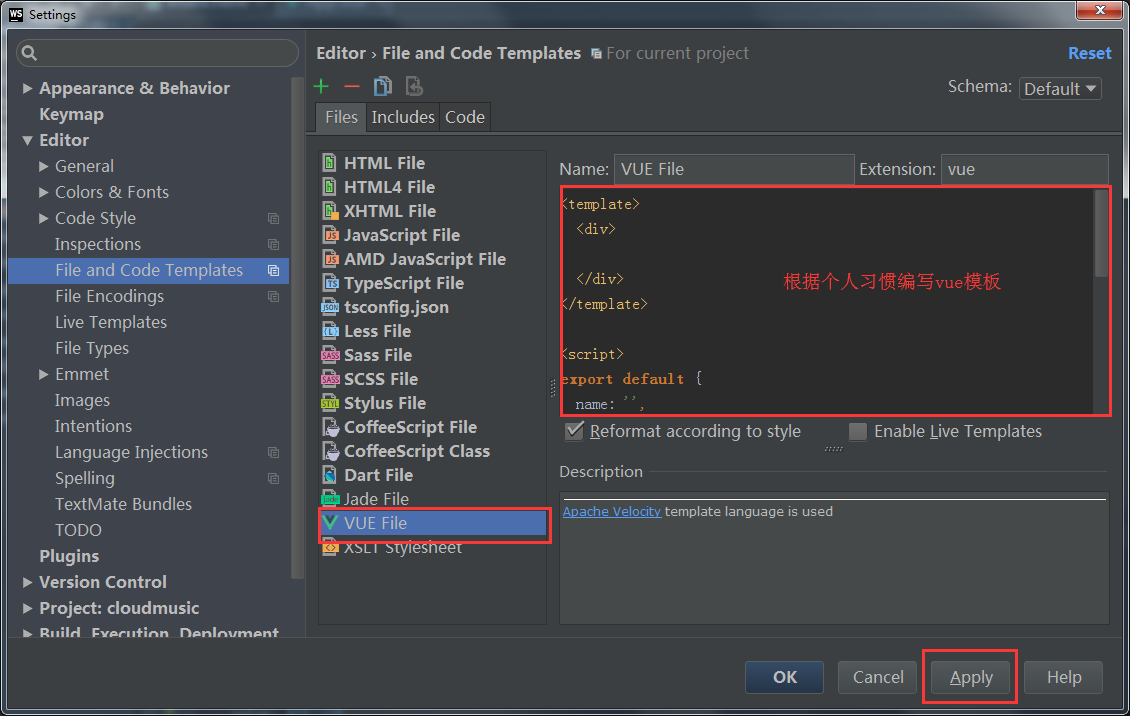Click the template code editor scrollbar

pyautogui.click(x=1100, y=233)
